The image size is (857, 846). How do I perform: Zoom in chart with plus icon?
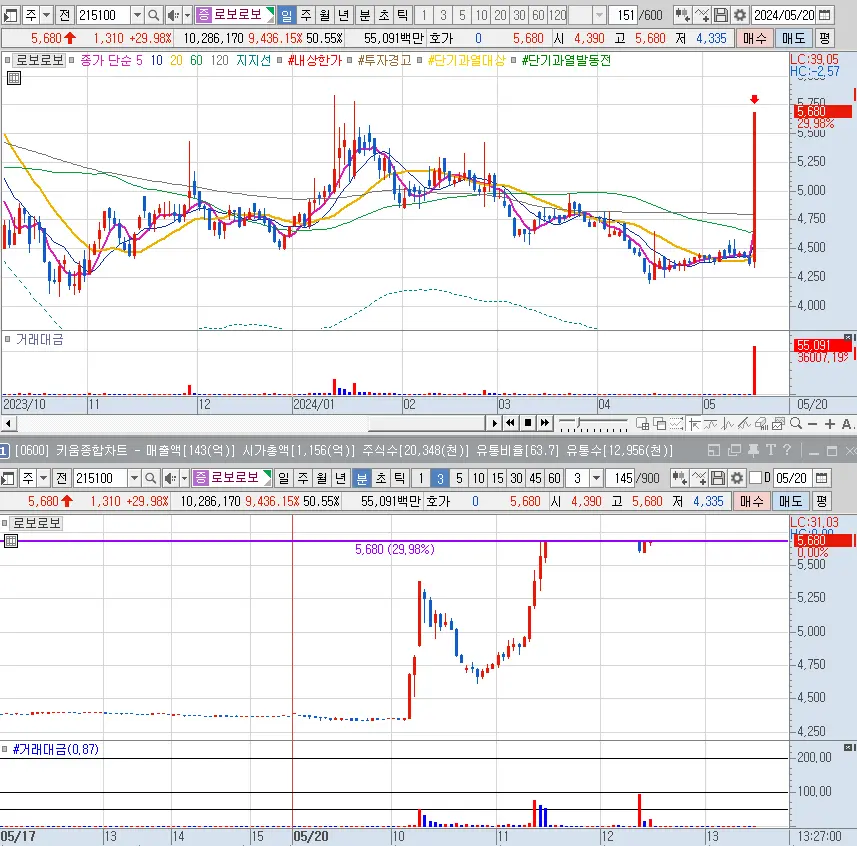point(830,424)
